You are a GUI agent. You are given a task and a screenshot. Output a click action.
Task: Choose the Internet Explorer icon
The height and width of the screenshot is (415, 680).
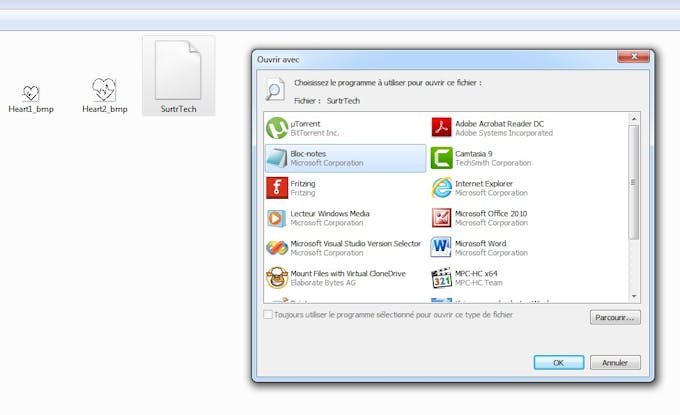(441, 188)
